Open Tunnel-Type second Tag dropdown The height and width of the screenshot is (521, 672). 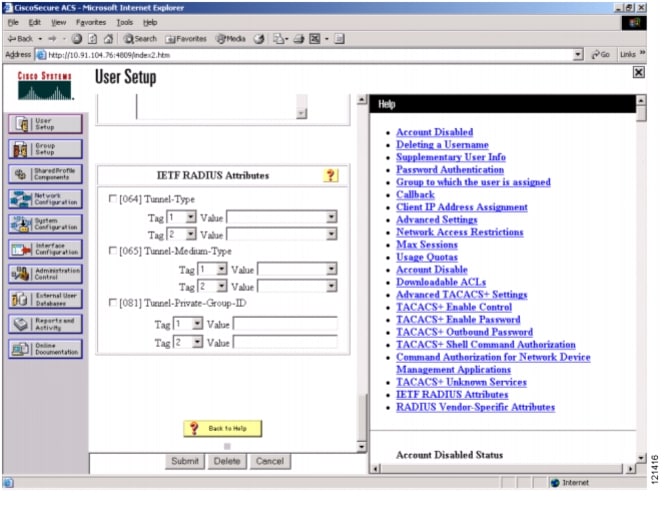181,234
